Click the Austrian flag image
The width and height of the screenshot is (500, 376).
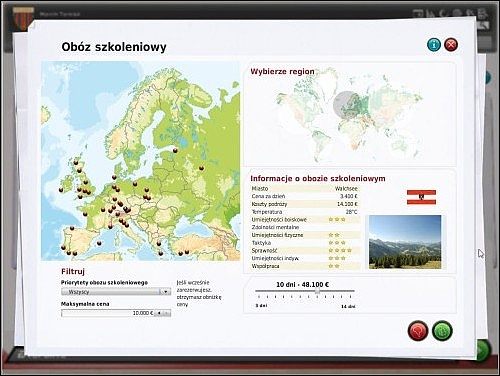point(421,197)
